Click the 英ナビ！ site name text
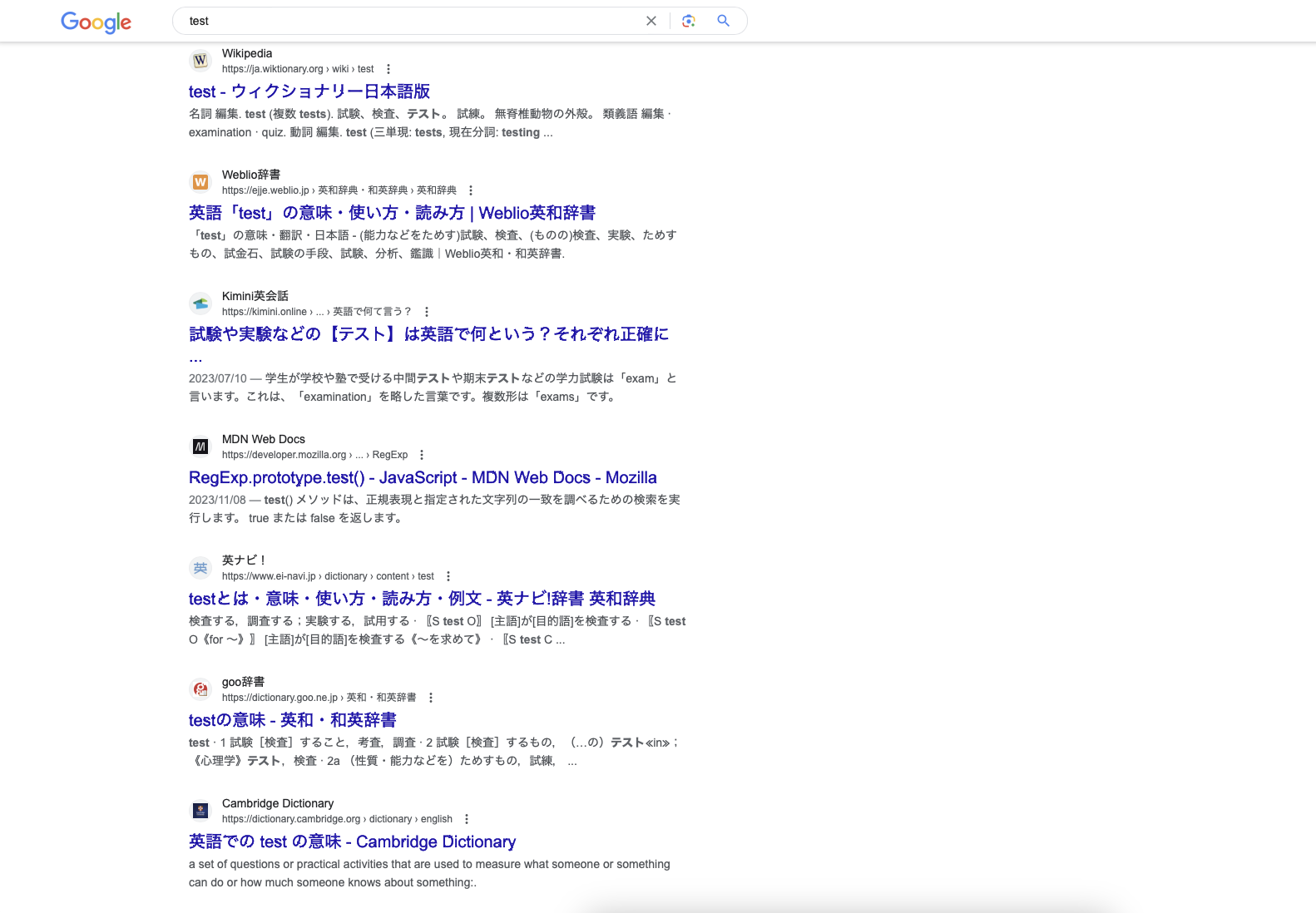This screenshot has height=913, width=1316. (x=244, y=560)
